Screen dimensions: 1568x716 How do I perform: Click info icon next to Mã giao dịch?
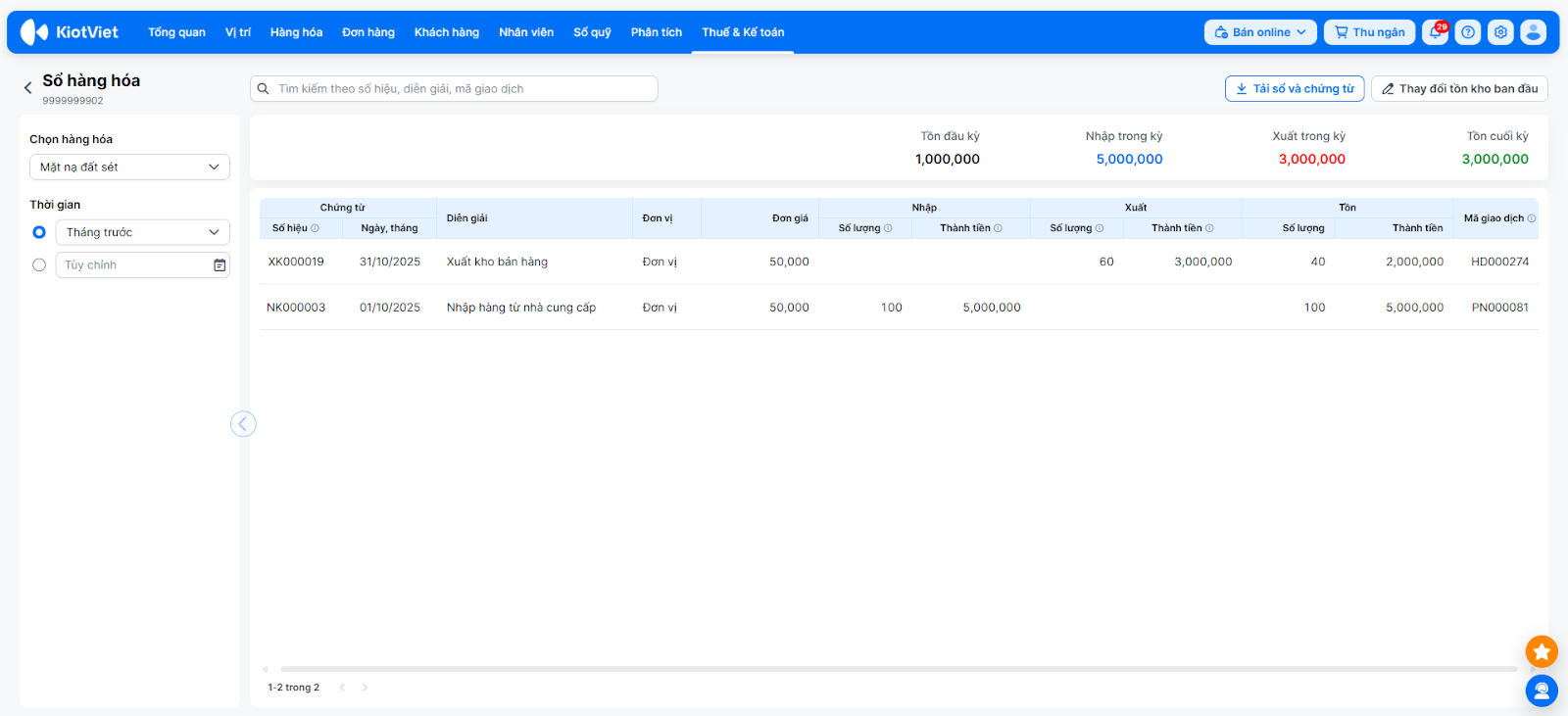click(x=1532, y=218)
